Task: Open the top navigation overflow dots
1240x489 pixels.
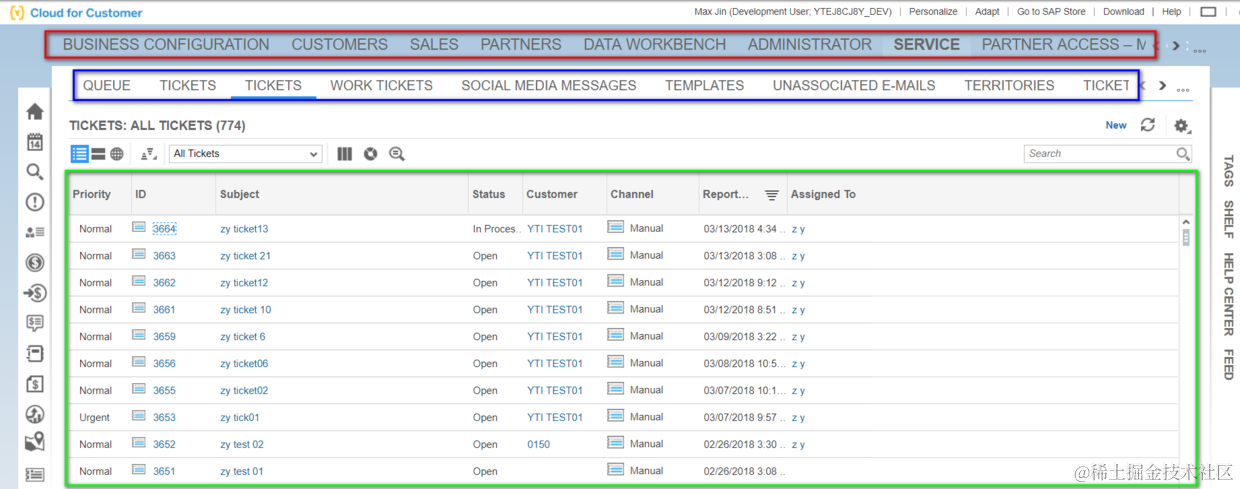Action: (x=1199, y=50)
